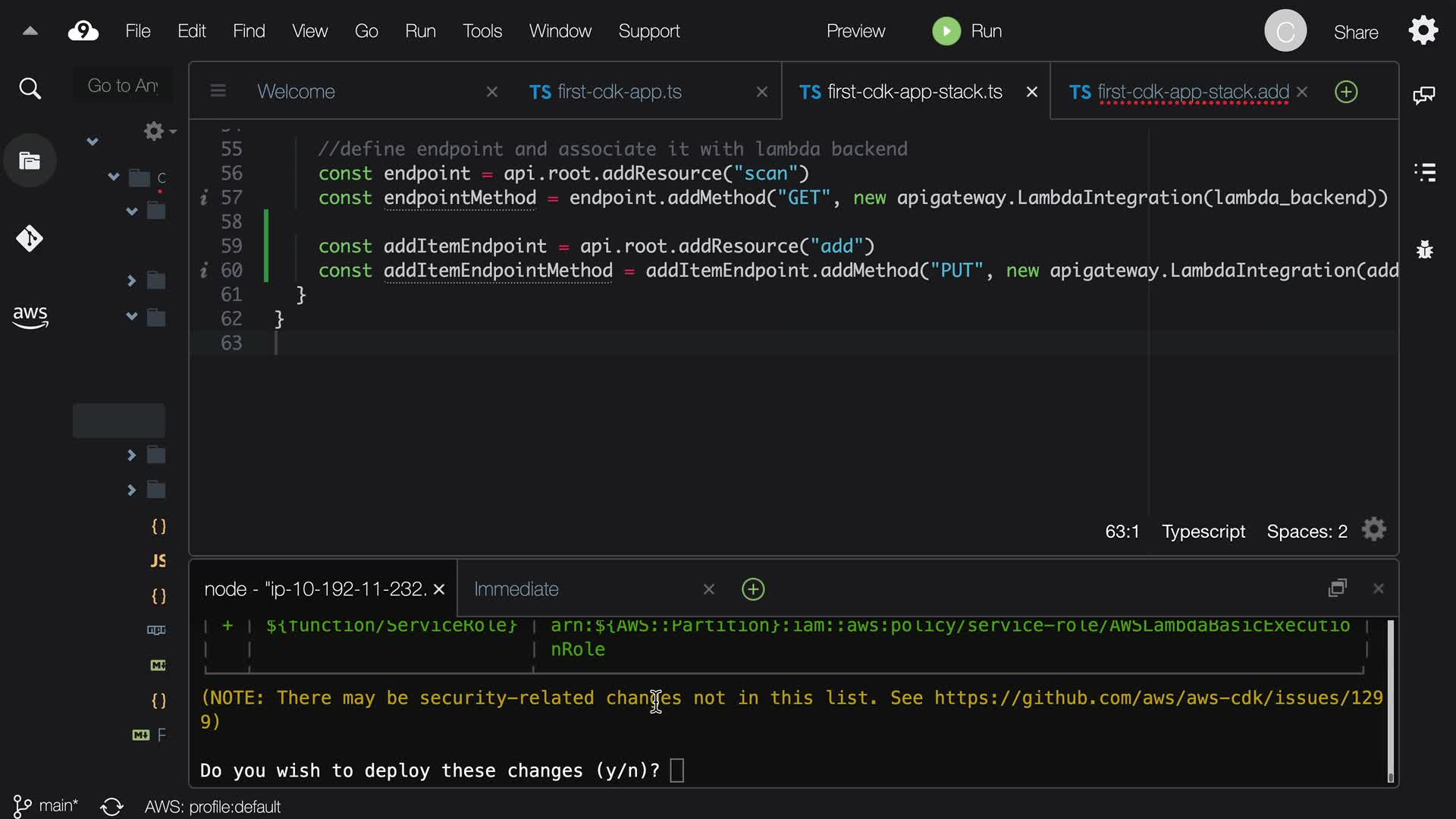Open the AWS Toolkit sidebar panel
The image size is (1456, 819).
pyautogui.click(x=30, y=316)
